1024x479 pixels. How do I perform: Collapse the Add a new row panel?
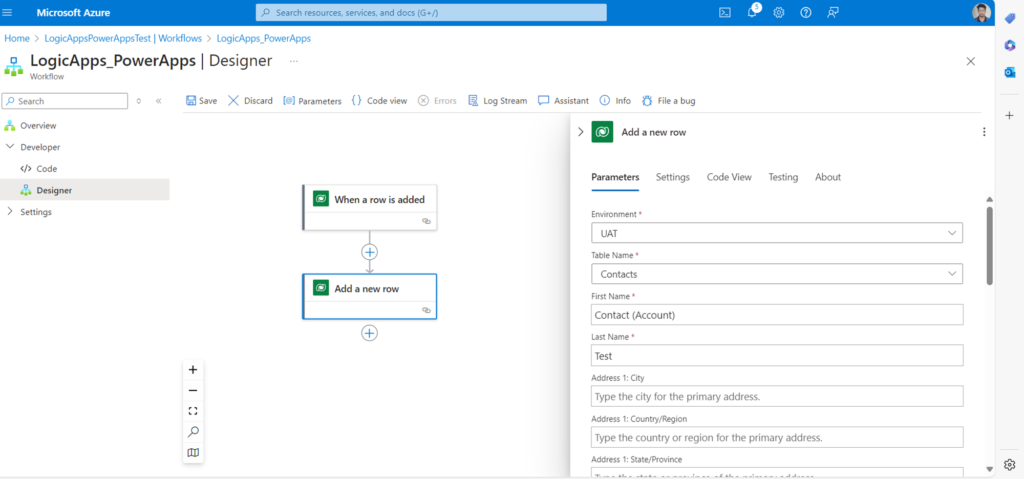click(581, 132)
